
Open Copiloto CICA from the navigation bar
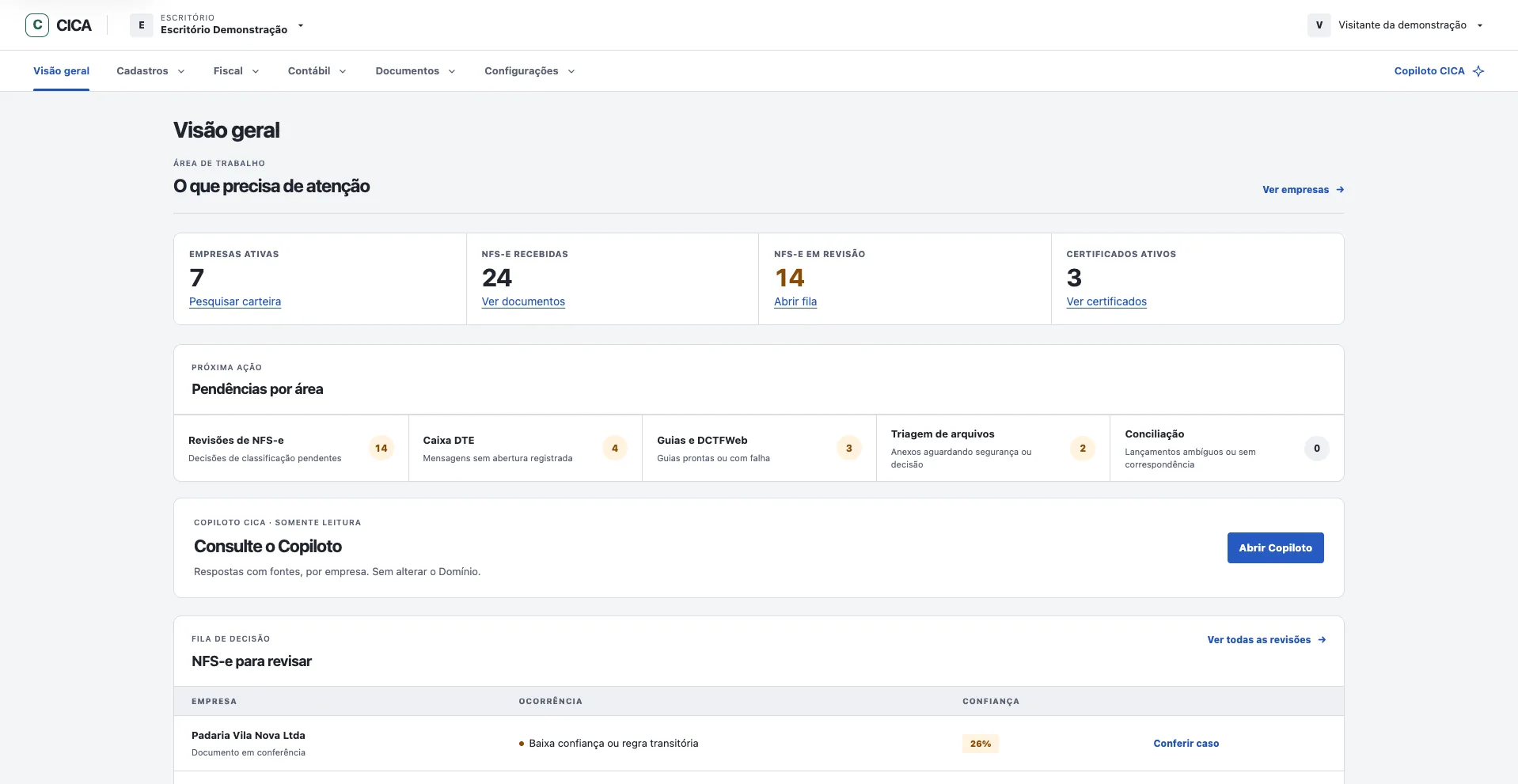point(1439,71)
